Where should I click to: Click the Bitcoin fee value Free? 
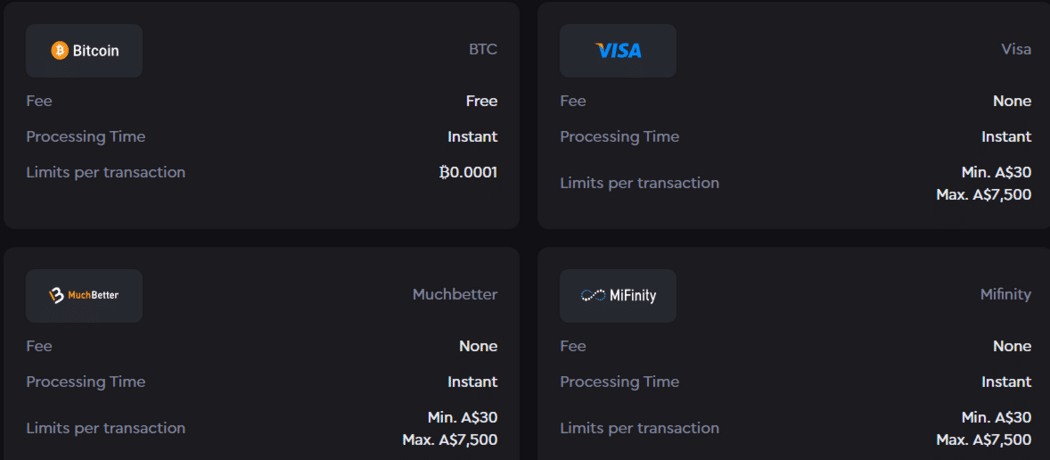(x=481, y=101)
